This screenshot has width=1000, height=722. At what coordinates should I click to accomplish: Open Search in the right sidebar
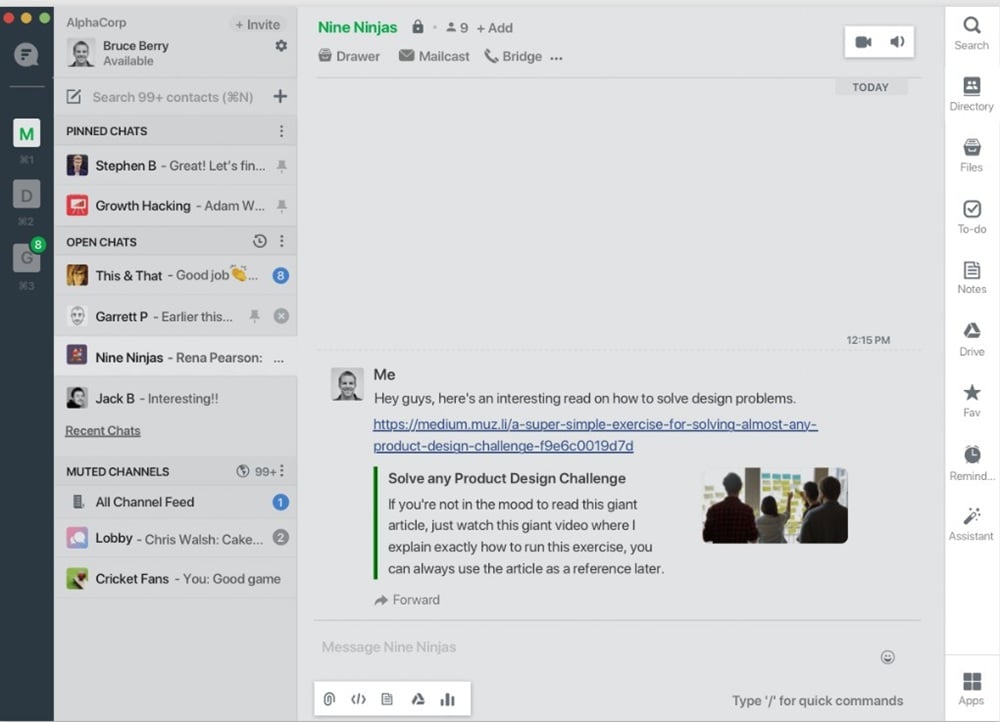tap(971, 33)
